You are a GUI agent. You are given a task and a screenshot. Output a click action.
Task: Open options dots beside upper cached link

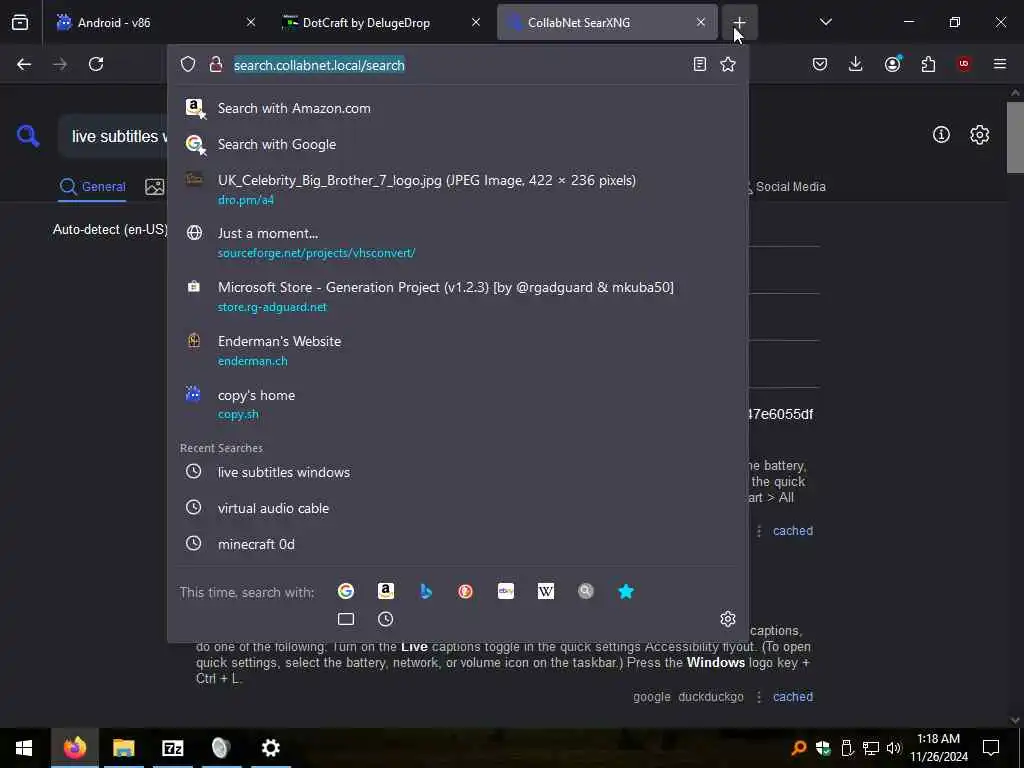pos(759,531)
